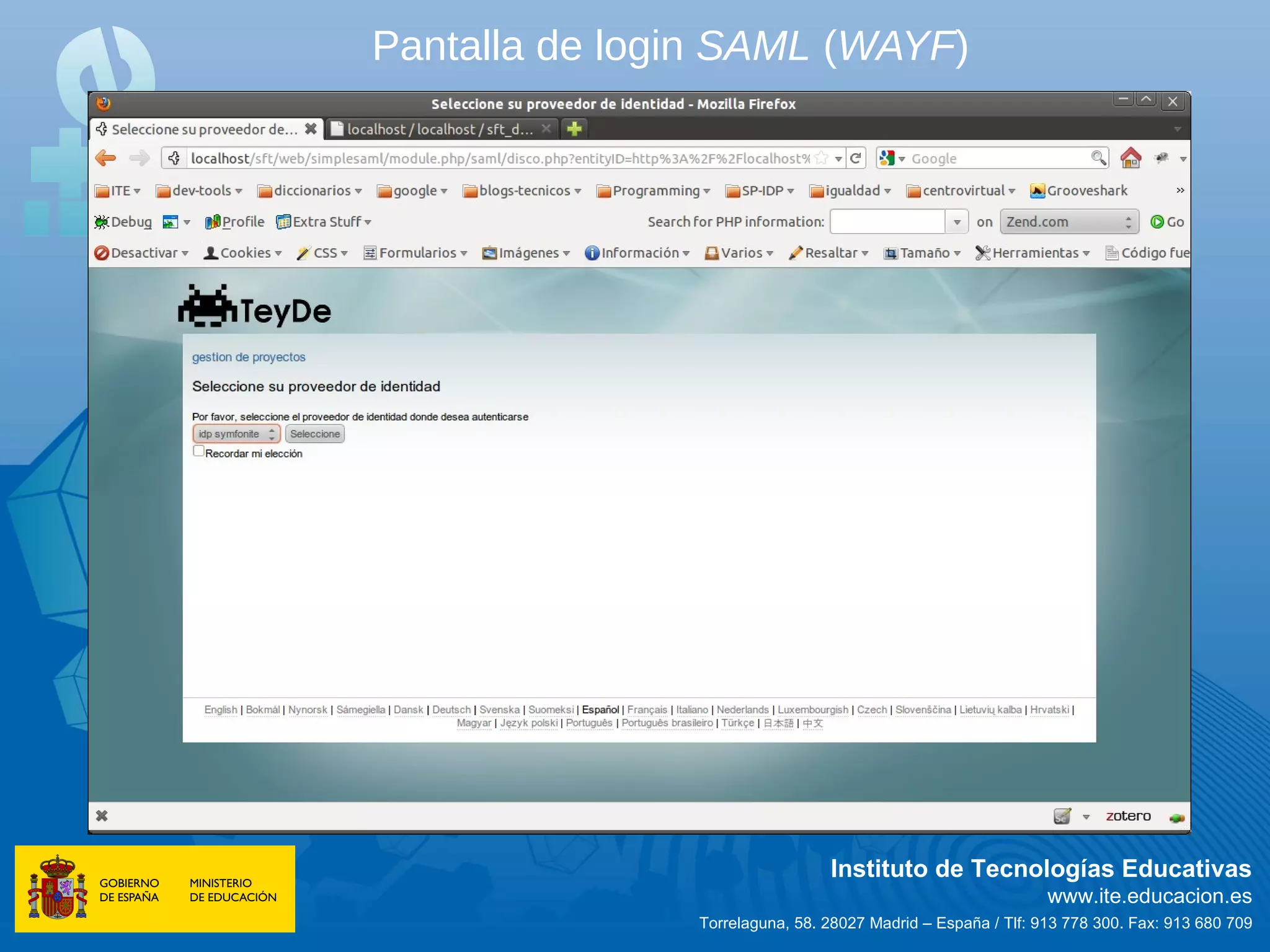Click the Zotero status bar logo

(x=1128, y=816)
